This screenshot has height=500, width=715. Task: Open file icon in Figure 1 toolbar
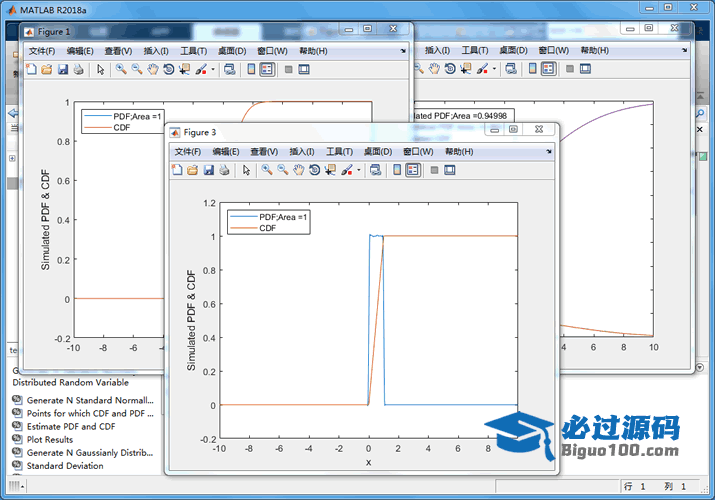pos(47,69)
